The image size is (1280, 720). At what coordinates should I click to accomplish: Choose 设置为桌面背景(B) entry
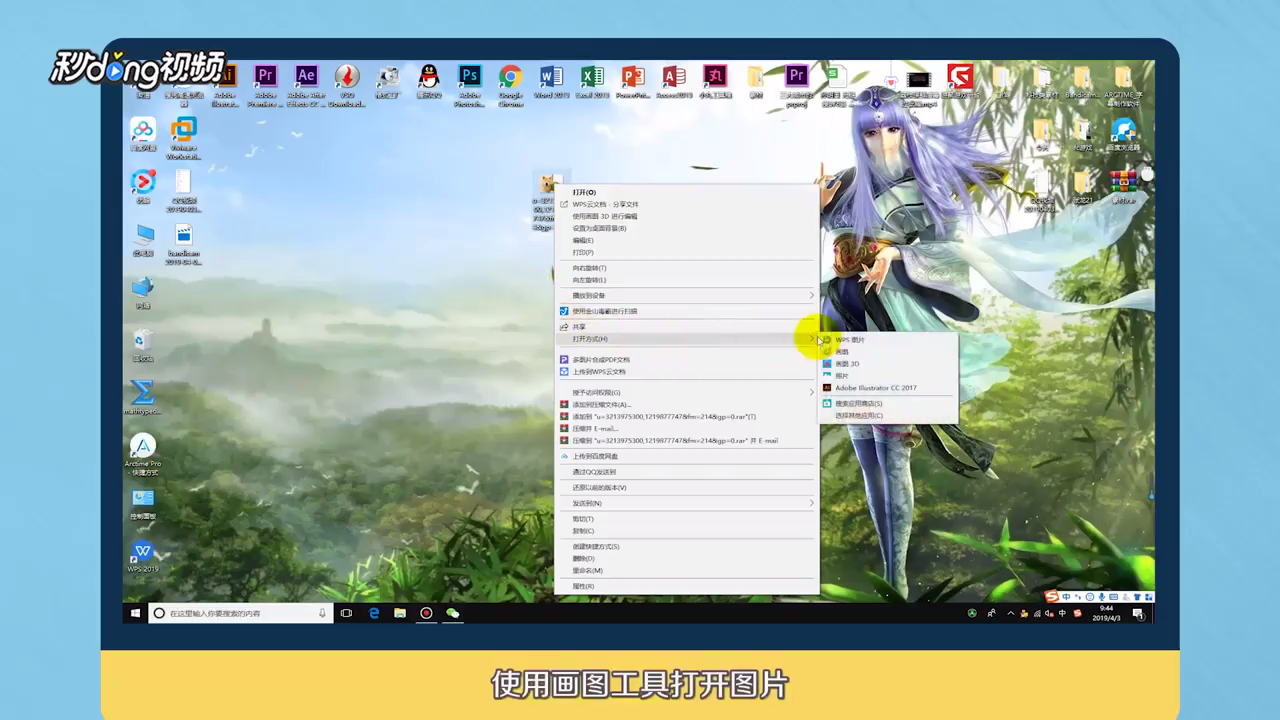687,228
